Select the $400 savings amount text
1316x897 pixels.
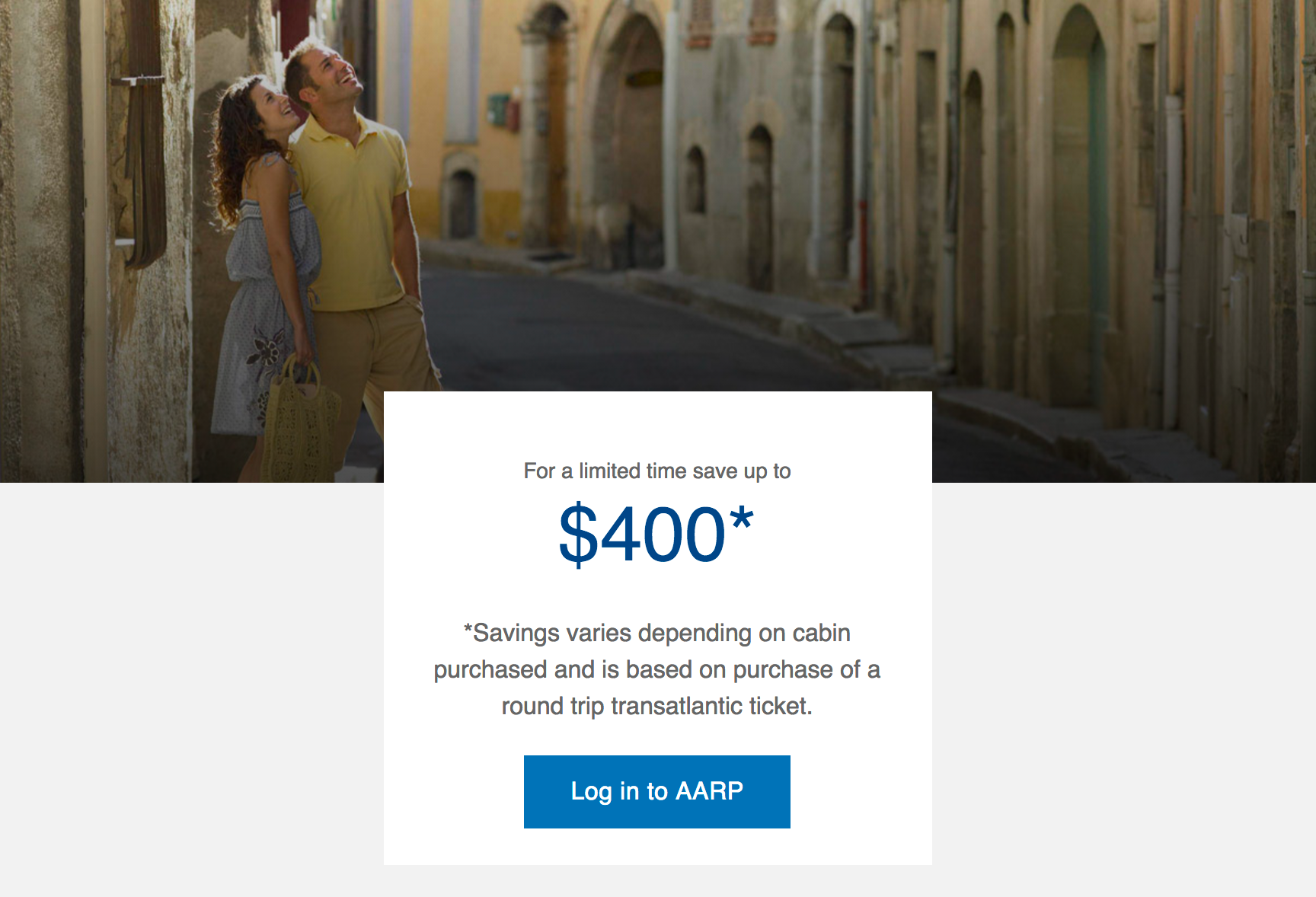pos(642,535)
